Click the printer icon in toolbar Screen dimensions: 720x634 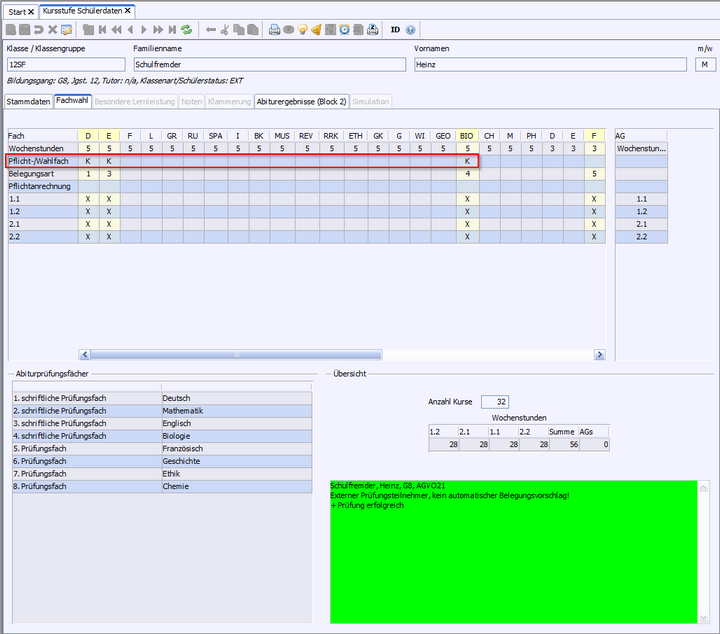click(x=274, y=30)
